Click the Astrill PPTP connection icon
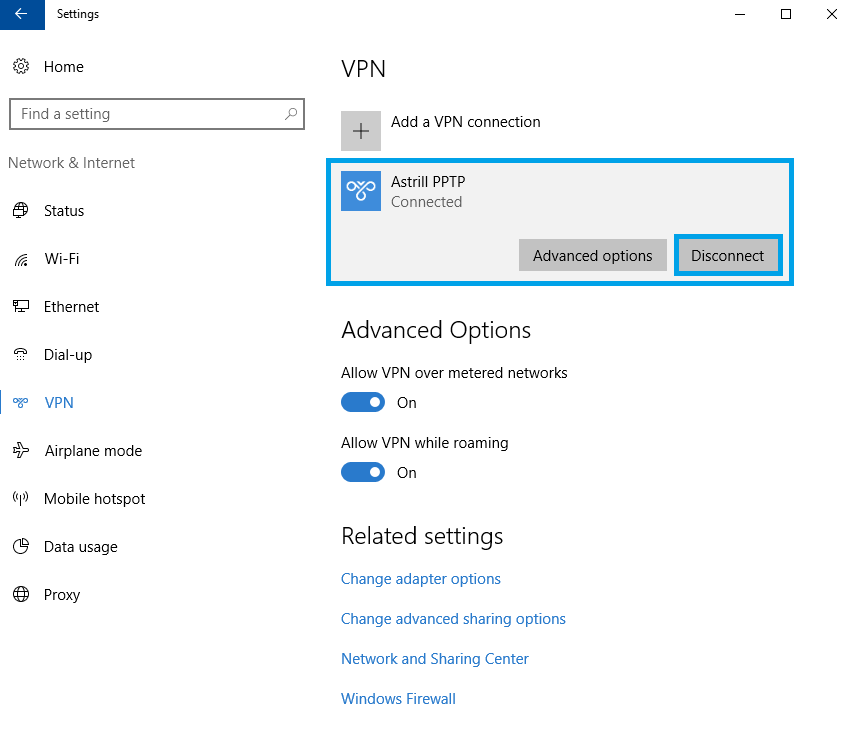The image size is (851, 730). pyautogui.click(x=361, y=191)
